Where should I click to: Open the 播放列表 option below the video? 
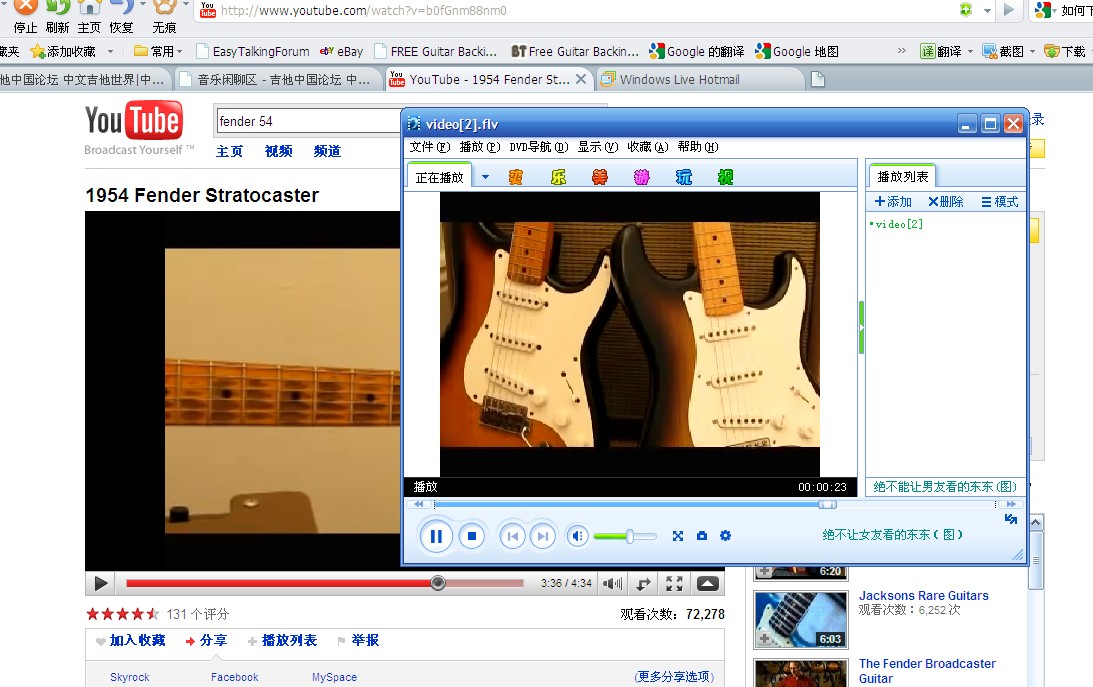point(282,640)
